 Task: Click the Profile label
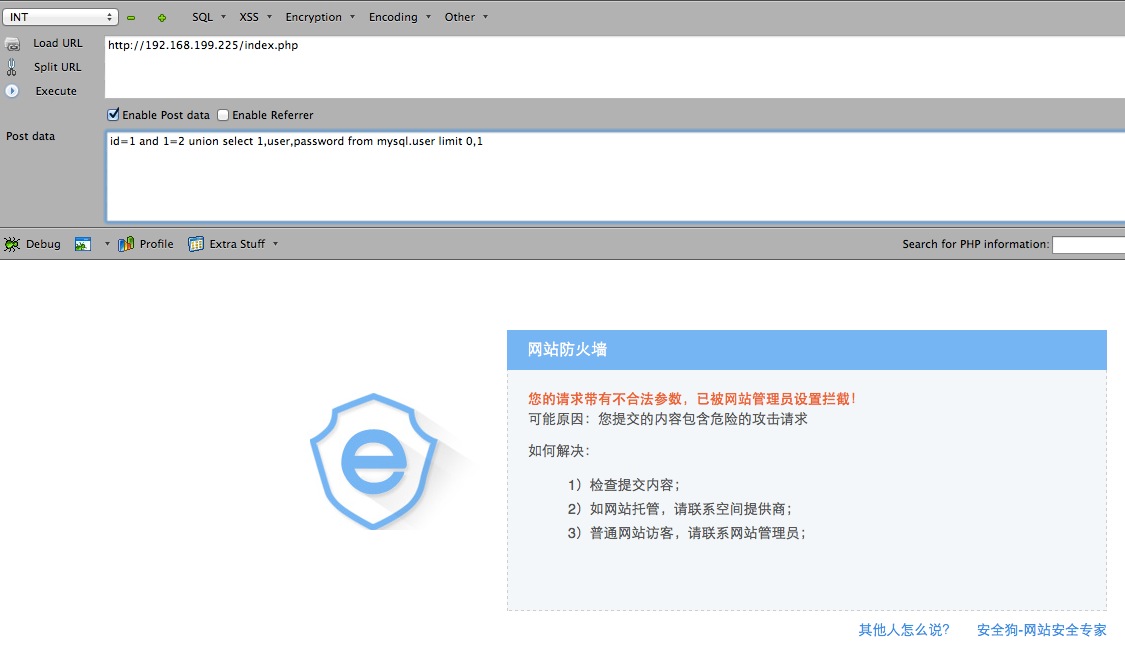156,244
